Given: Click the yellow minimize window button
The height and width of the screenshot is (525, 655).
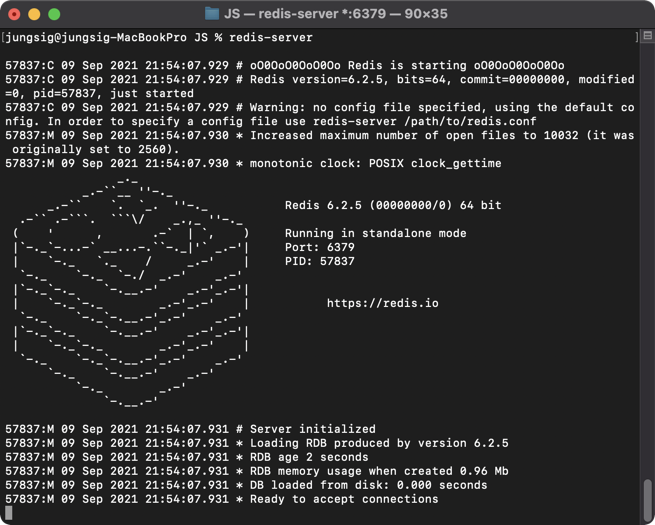Looking at the screenshot, I should (34, 14).
